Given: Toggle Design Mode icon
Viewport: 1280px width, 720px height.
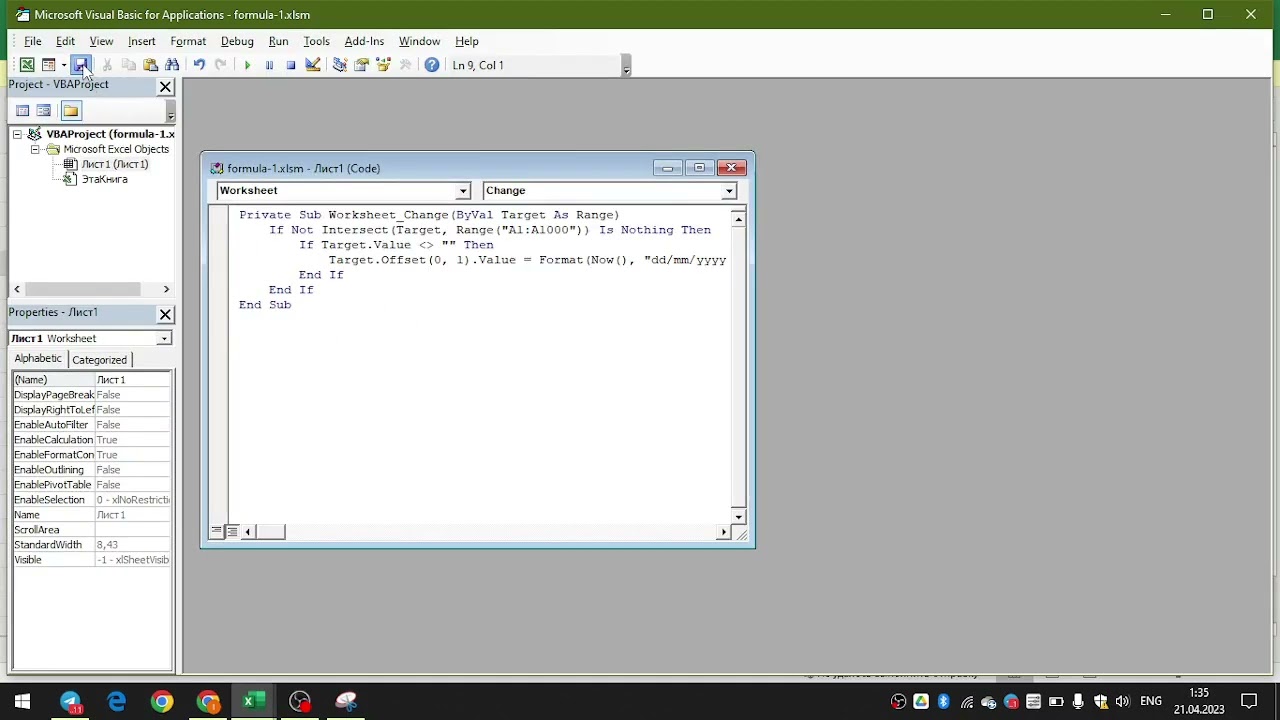Looking at the screenshot, I should [x=313, y=65].
